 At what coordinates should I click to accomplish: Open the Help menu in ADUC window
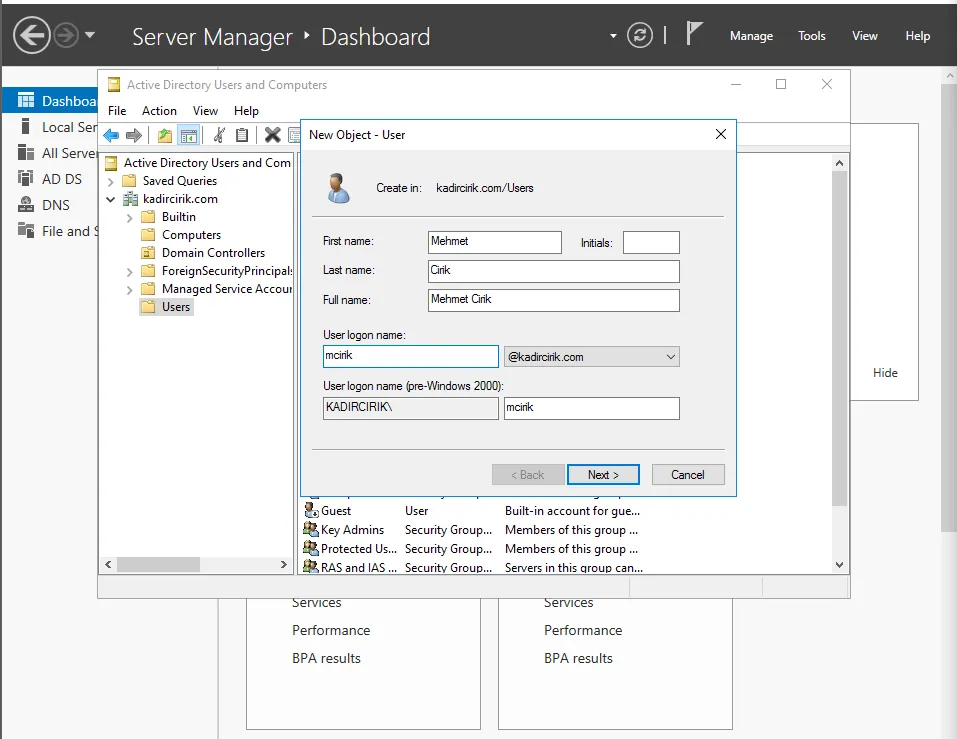246,111
